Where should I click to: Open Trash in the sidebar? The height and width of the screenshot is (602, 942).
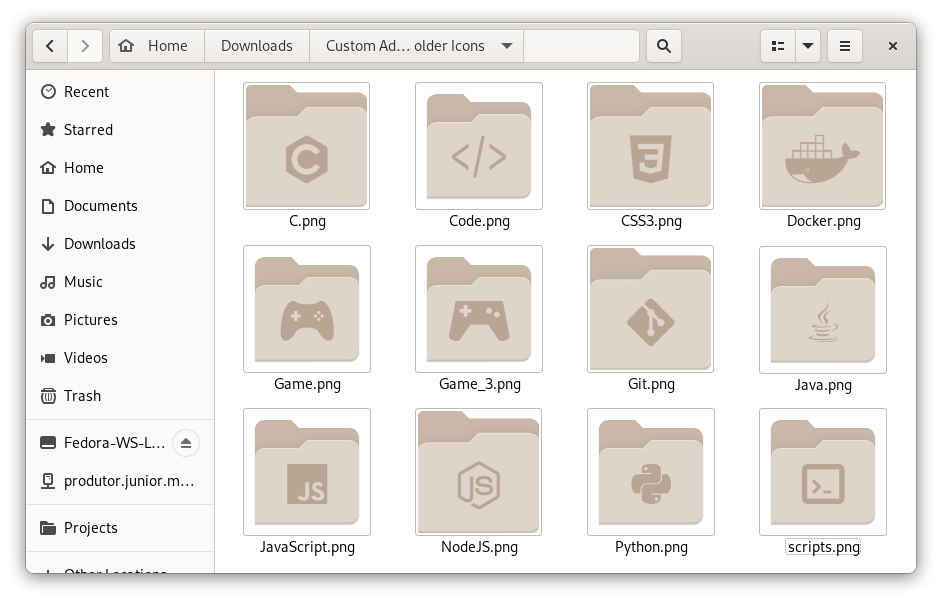(120, 395)
